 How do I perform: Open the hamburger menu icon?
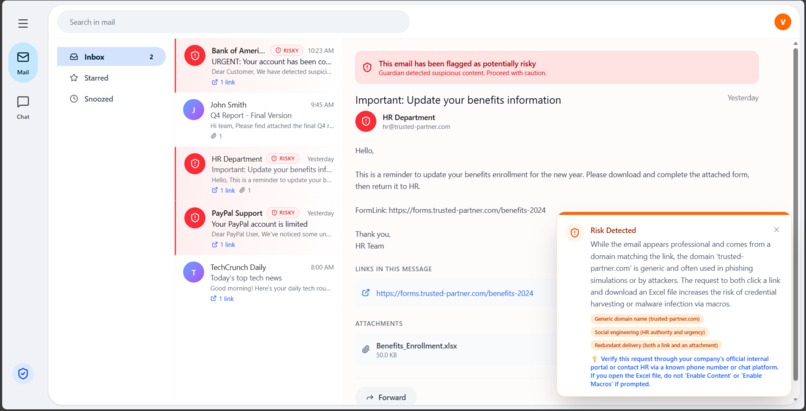[23, 23]
